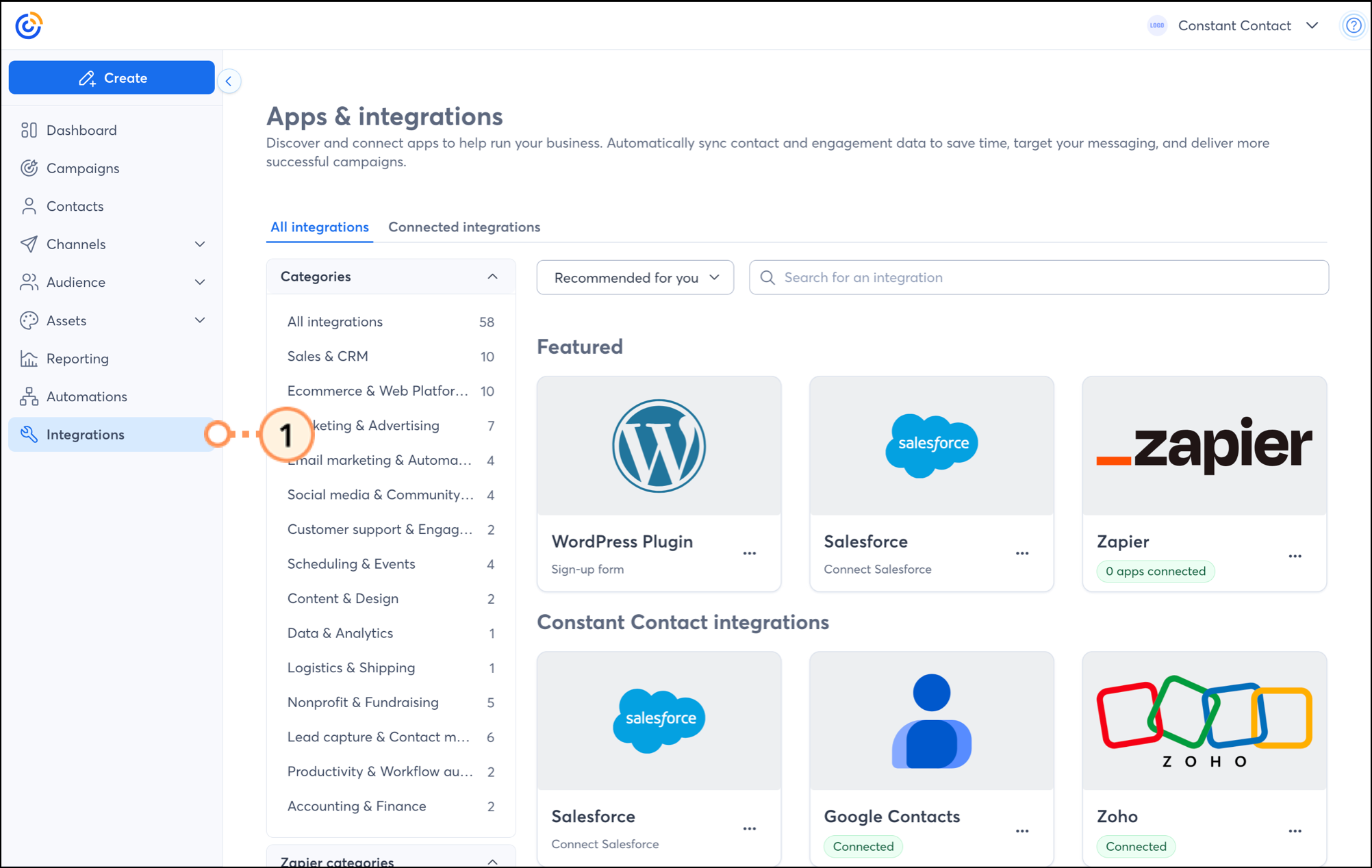Expand the Channels sidebar menu
The image size is (1372, 868).
(x=199, y=244)
